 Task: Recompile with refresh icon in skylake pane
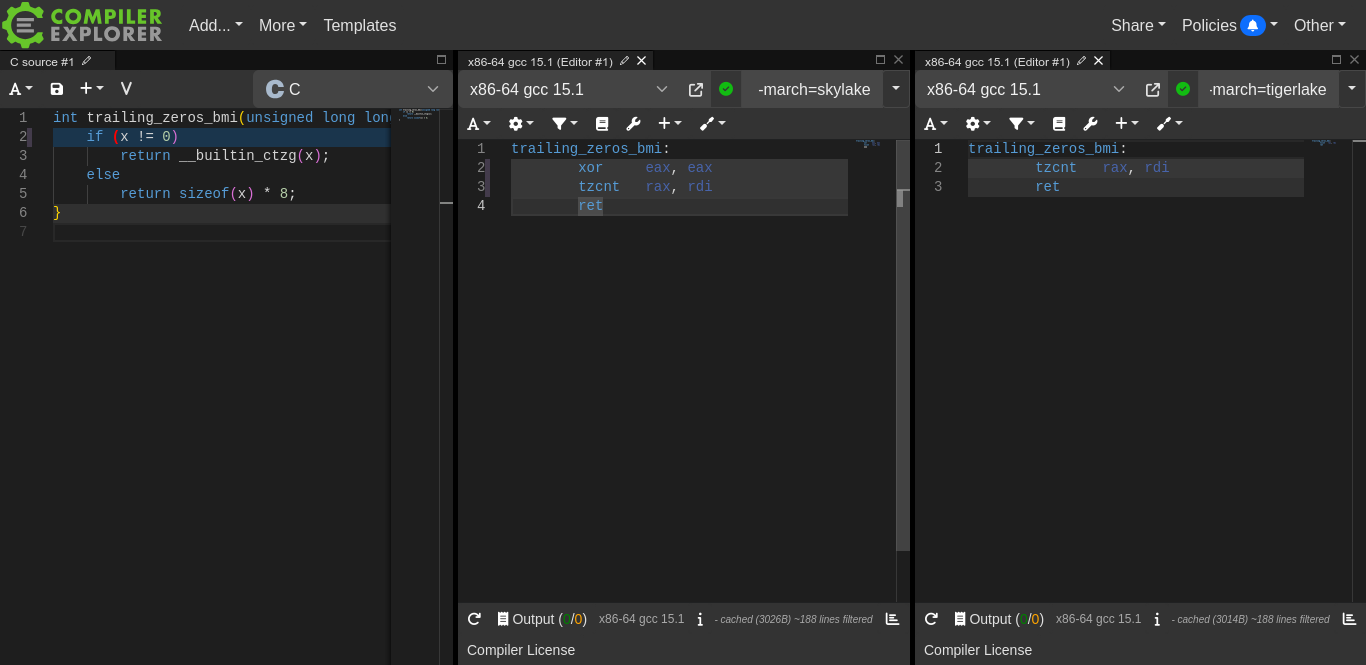tap(474, 619)
